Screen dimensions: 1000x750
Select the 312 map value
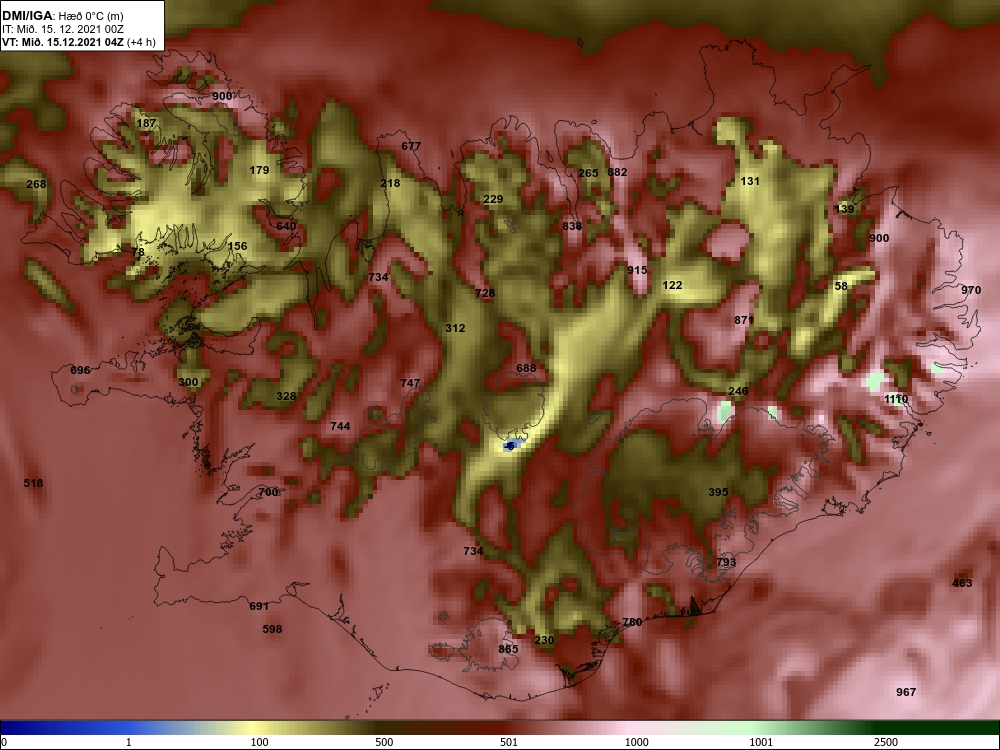click(x=455, y=328)
